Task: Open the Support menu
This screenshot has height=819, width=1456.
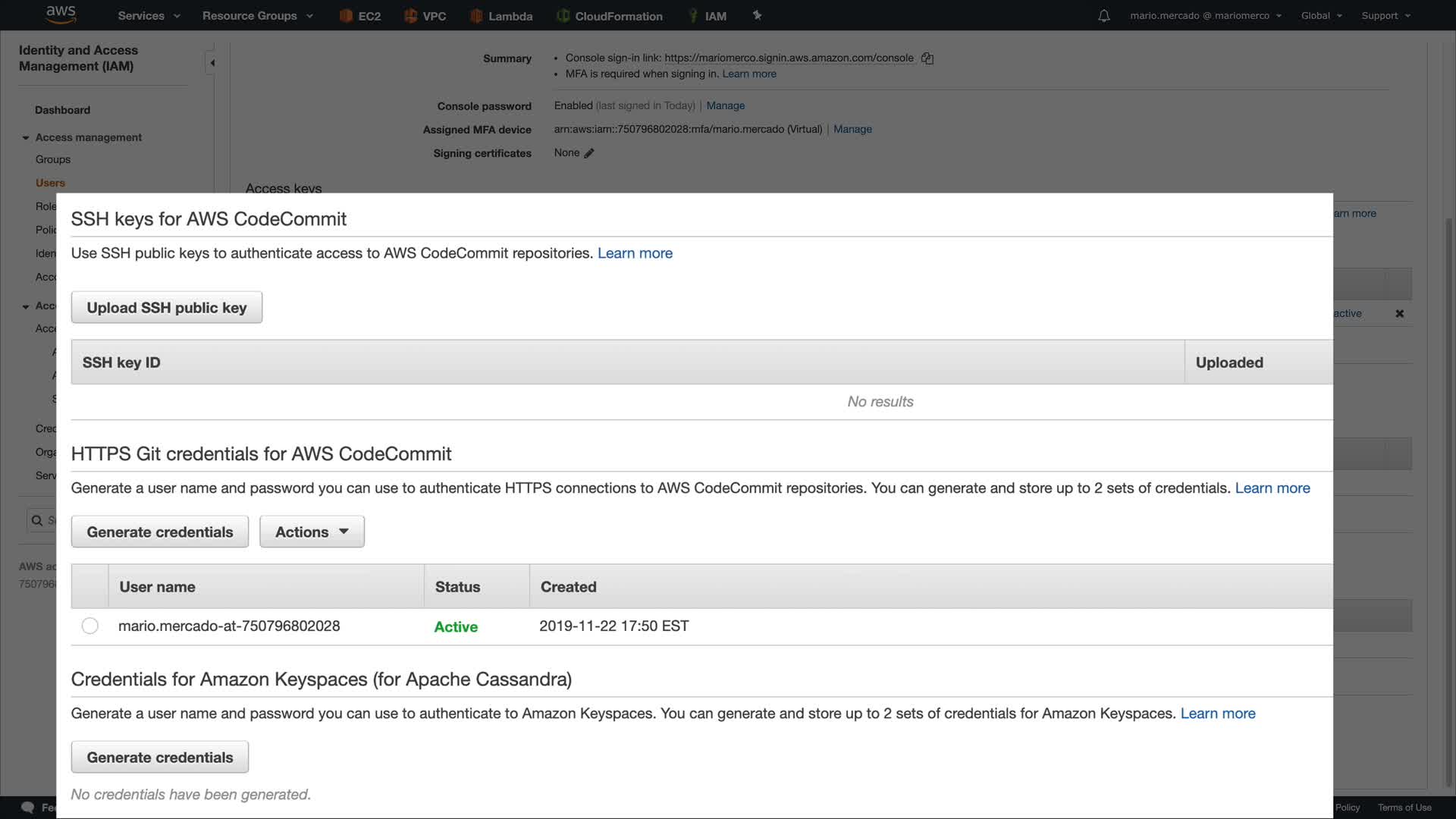Action: pos(1385,16)
